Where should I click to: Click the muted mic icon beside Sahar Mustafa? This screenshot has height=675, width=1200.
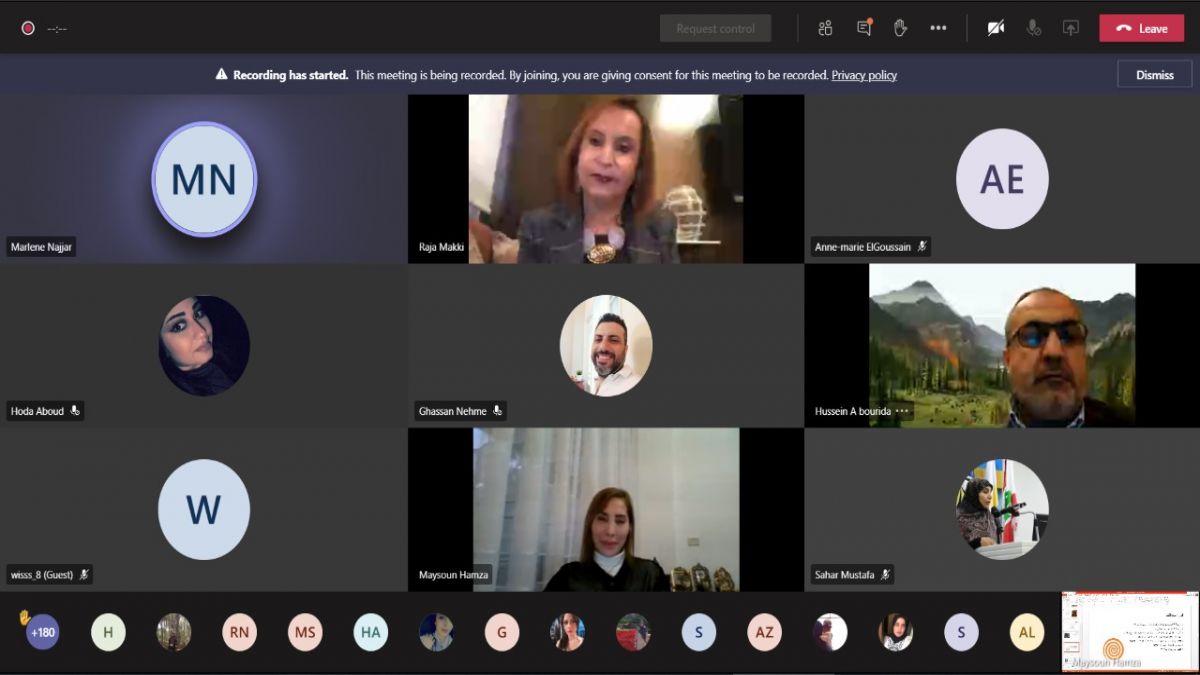coord(885,575)
